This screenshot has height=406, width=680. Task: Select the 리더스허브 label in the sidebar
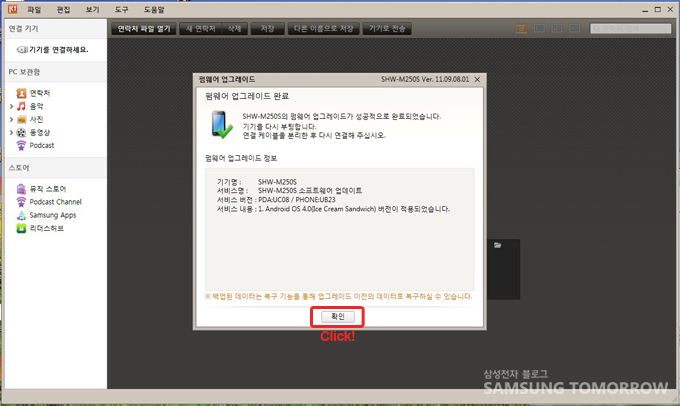tap(47, 228)
